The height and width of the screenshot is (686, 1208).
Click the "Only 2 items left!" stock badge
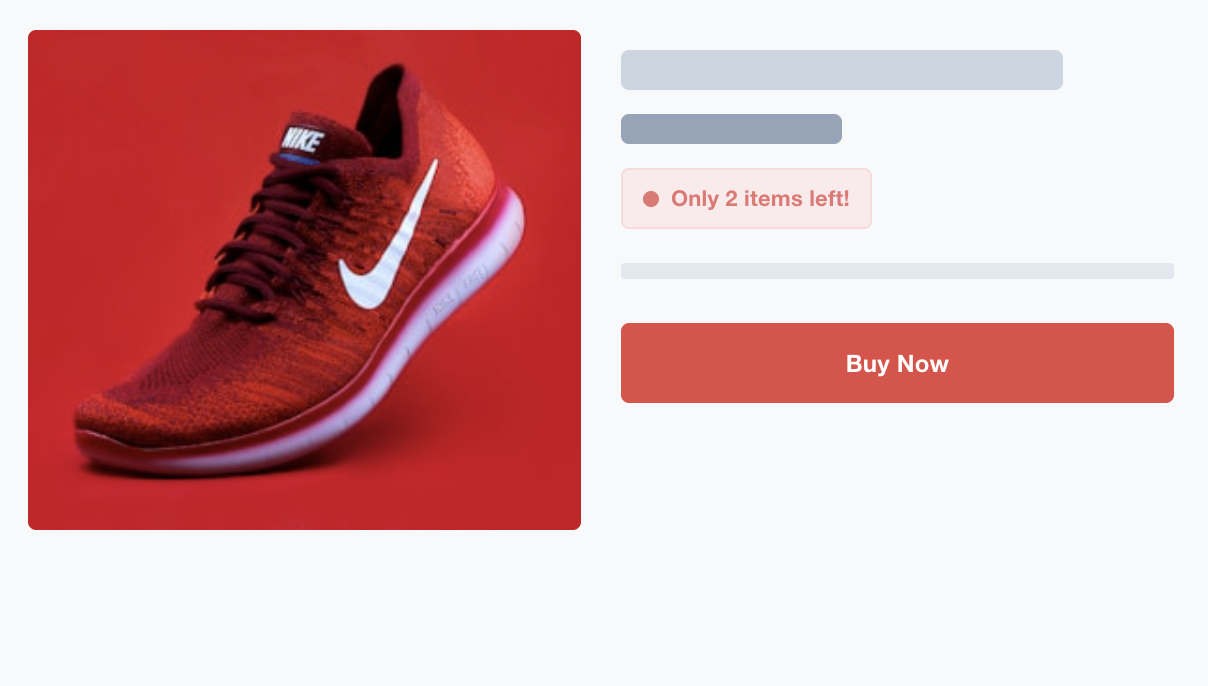coord(746,198)
